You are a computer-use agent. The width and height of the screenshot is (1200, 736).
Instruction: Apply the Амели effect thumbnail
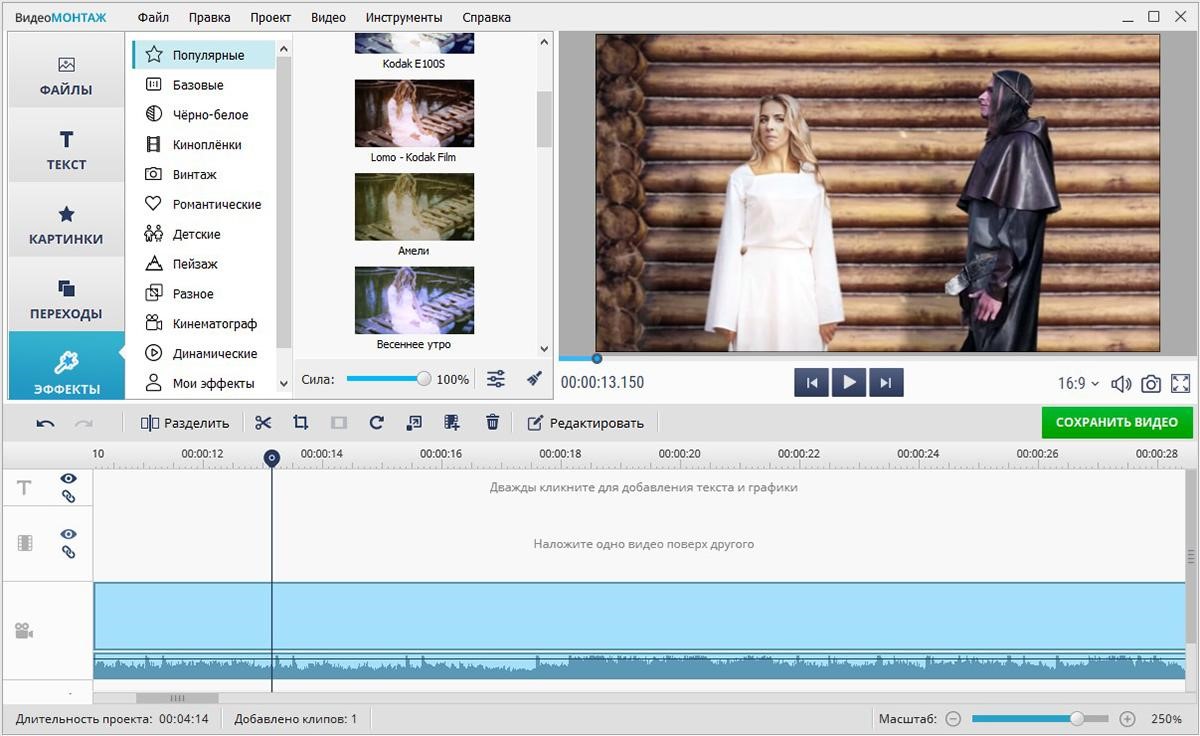(414, 207)
